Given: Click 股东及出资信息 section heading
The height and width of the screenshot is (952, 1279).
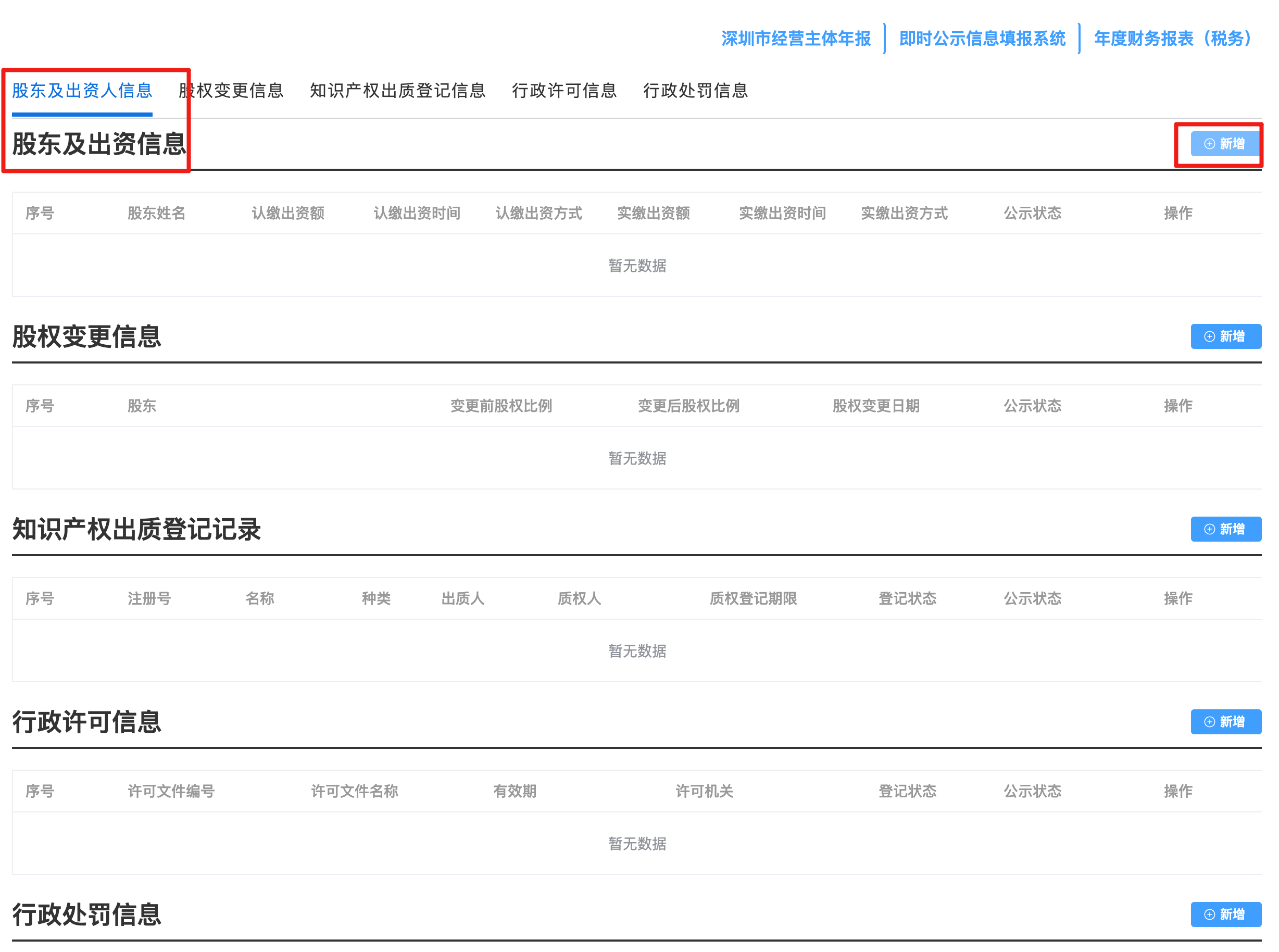Looking at the screenshot, I should pyautogui.click(x=99, y=144).
